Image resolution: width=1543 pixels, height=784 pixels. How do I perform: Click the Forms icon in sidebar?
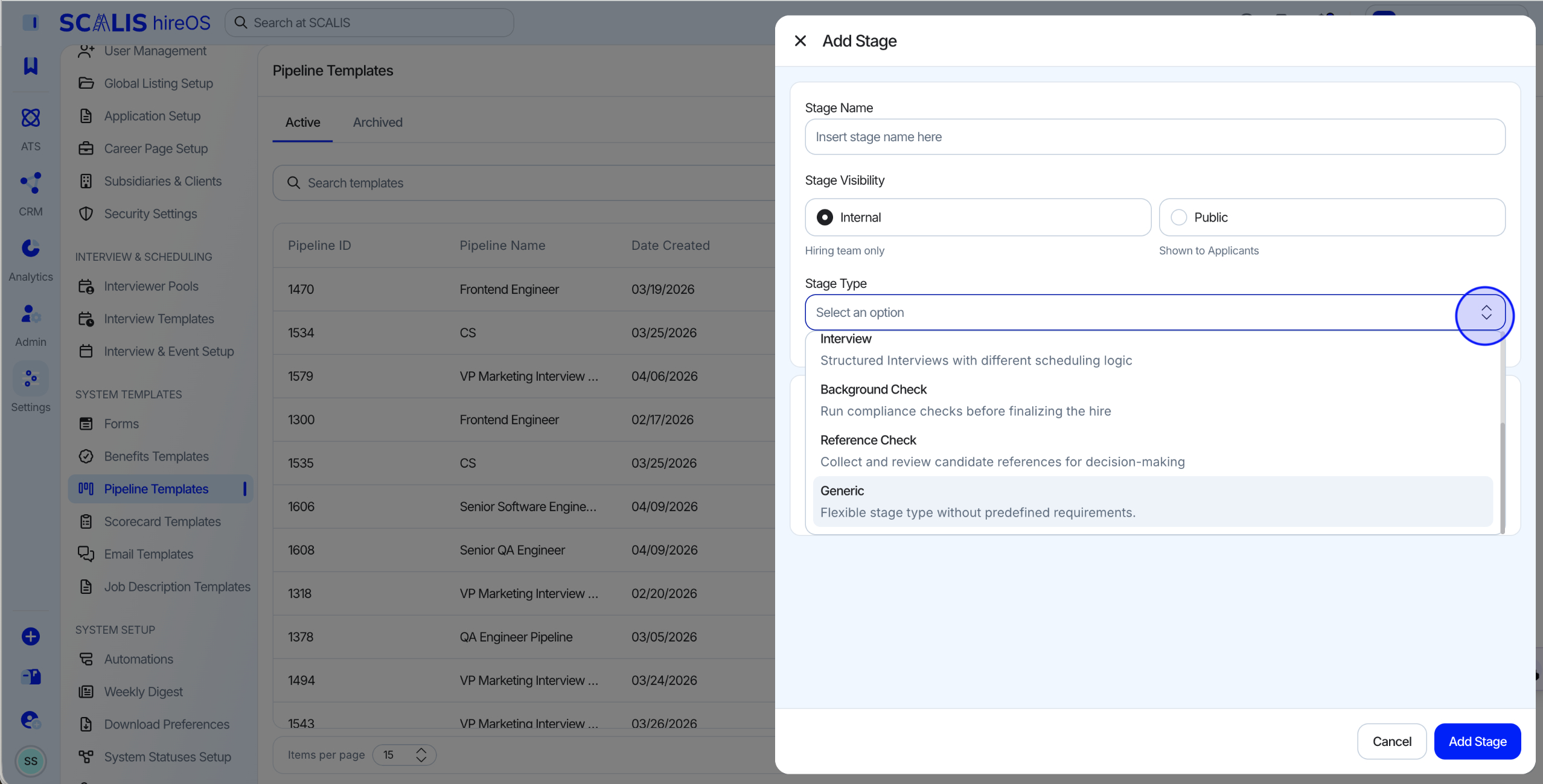(x=86, y=424)
